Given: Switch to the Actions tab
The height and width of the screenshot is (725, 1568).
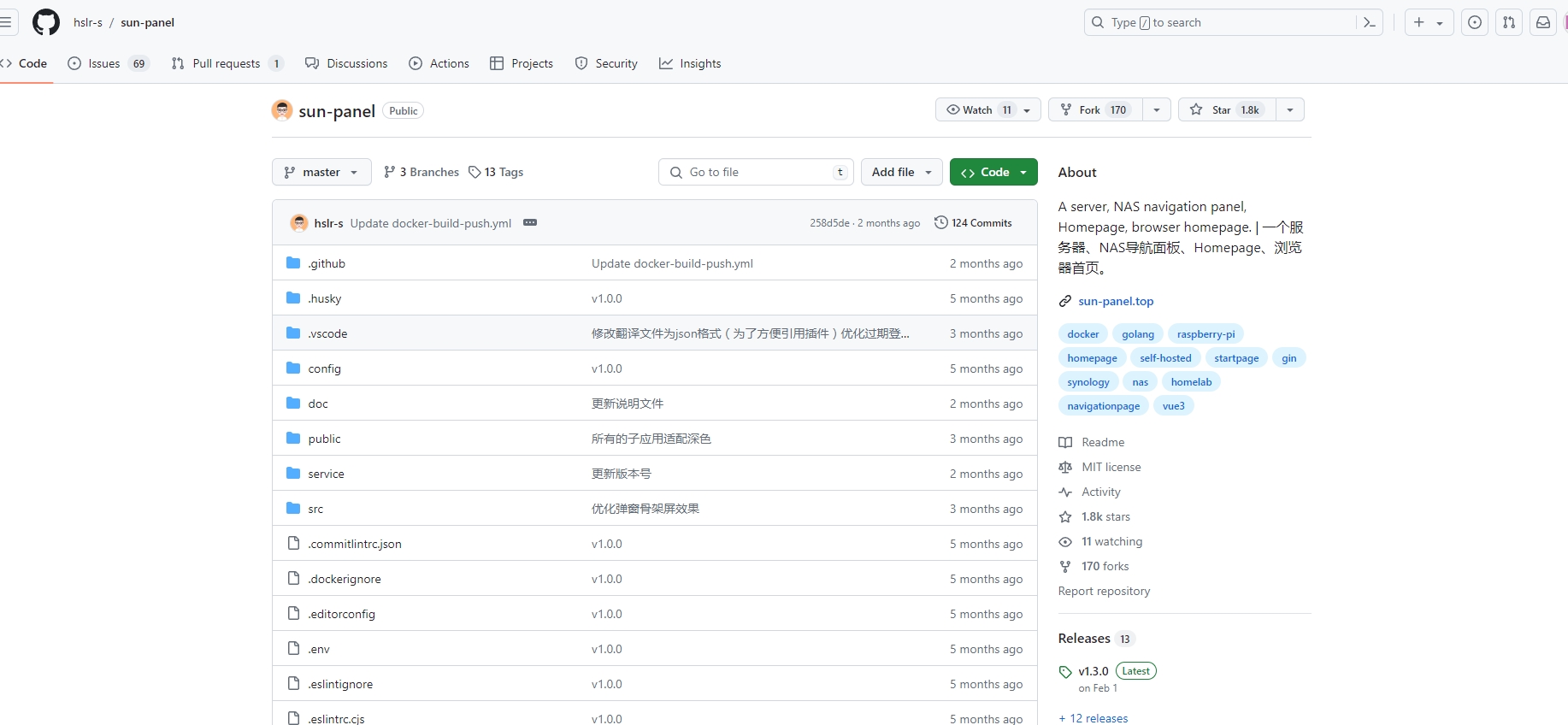Looking at the screenshot, I should click(439, 63).
